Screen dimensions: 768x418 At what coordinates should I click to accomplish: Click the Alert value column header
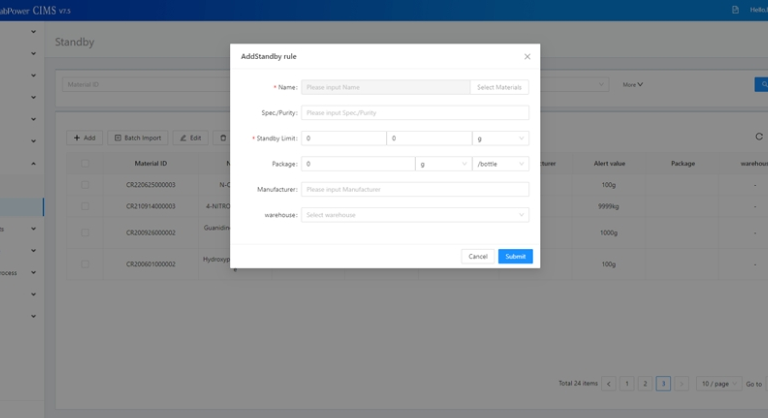click(609, 163)
